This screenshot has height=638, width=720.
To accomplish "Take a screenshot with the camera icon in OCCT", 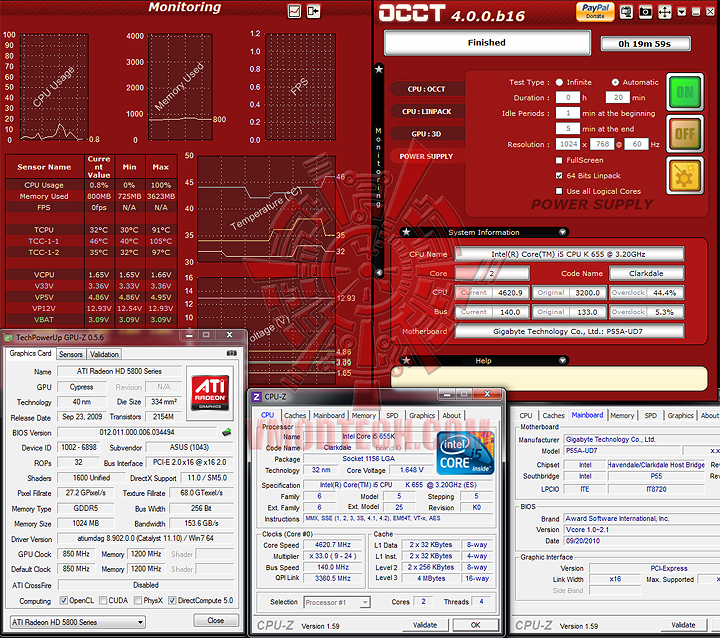I will 645,12.
